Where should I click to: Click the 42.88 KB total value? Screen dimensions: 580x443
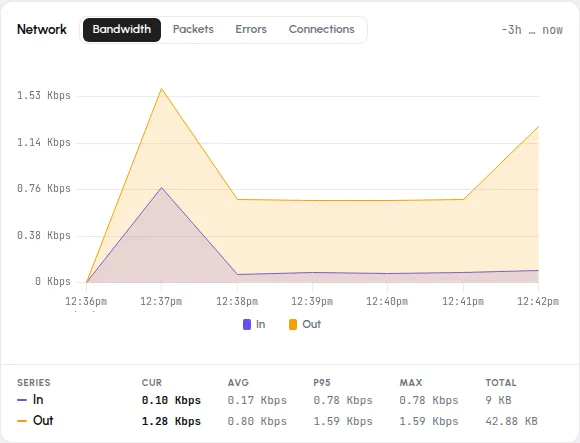[x=511, y=421]
